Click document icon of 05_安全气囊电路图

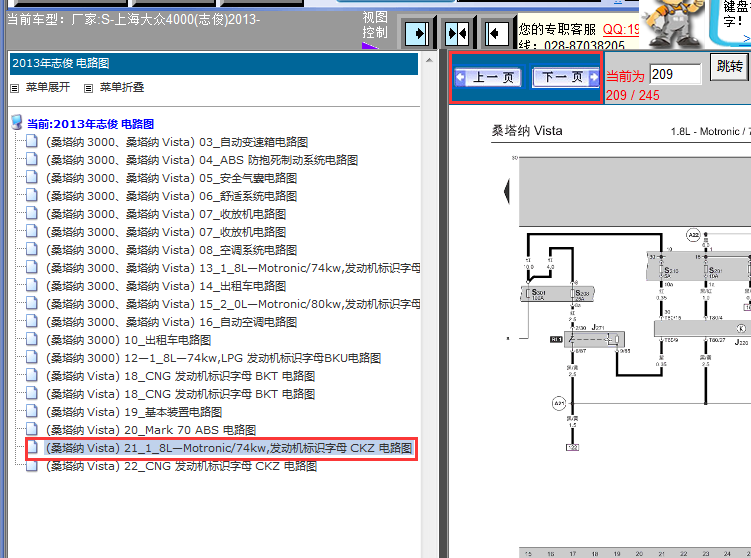(x=32, y=177)
